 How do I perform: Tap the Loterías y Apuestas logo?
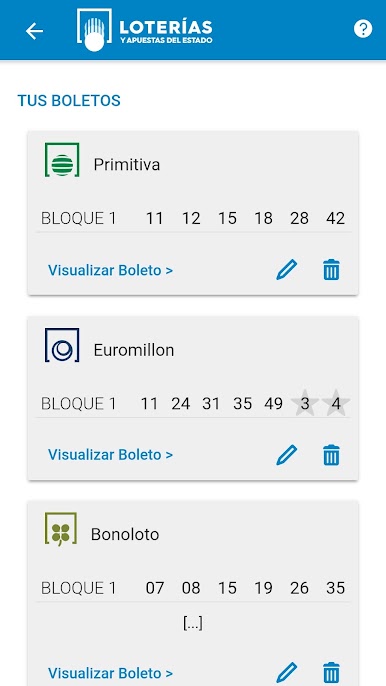(145, 30)
